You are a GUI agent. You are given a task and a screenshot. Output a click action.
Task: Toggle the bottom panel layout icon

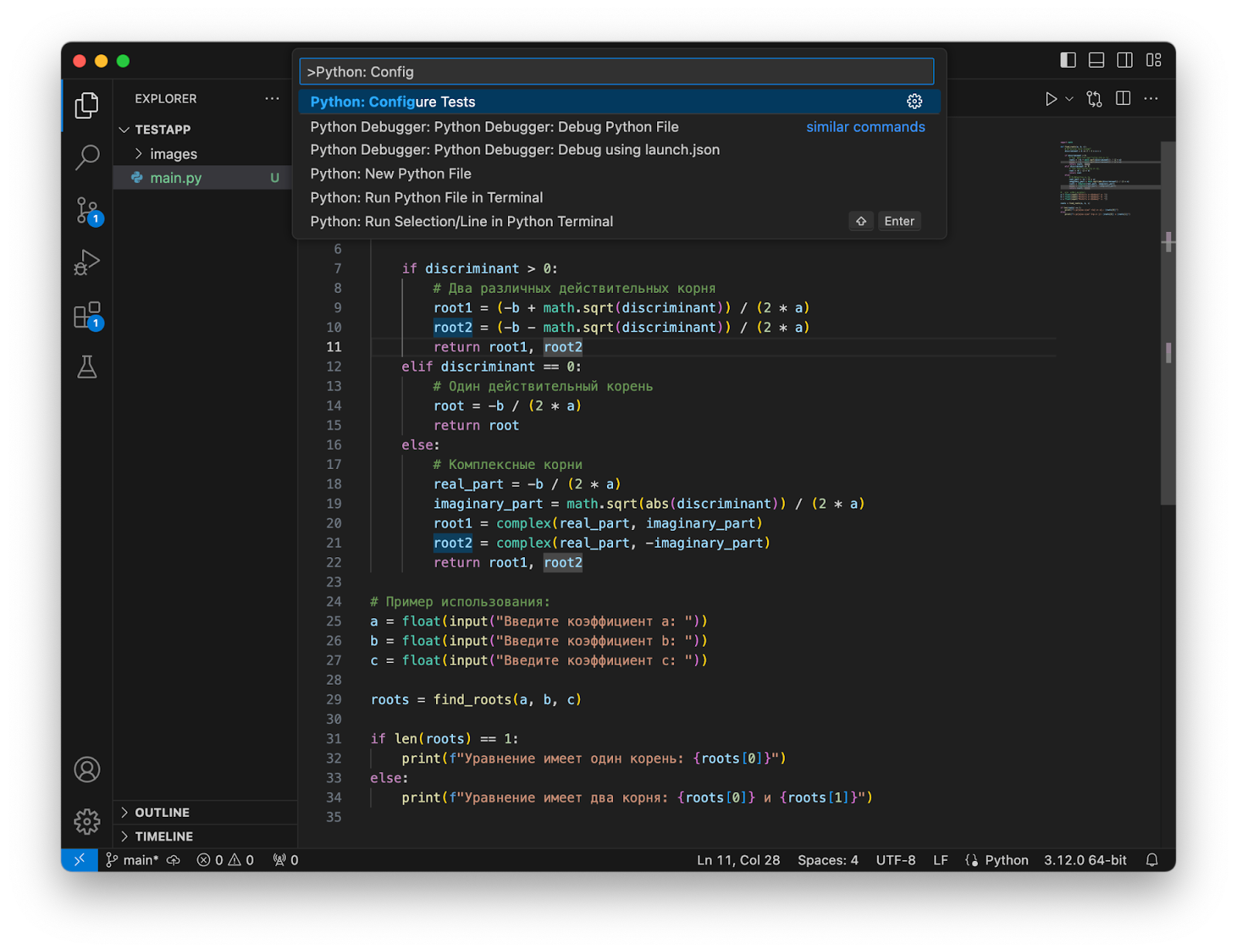tap(1096, 59)
